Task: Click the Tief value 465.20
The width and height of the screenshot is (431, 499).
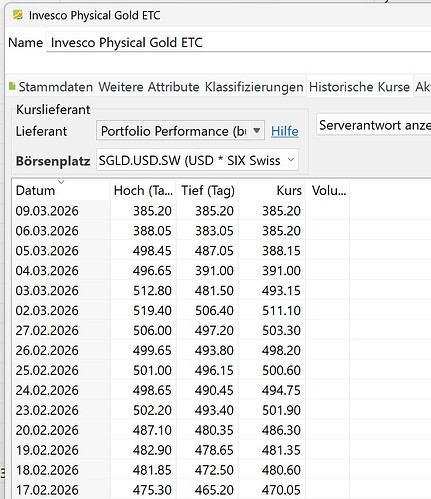Action: coord(214,490)
